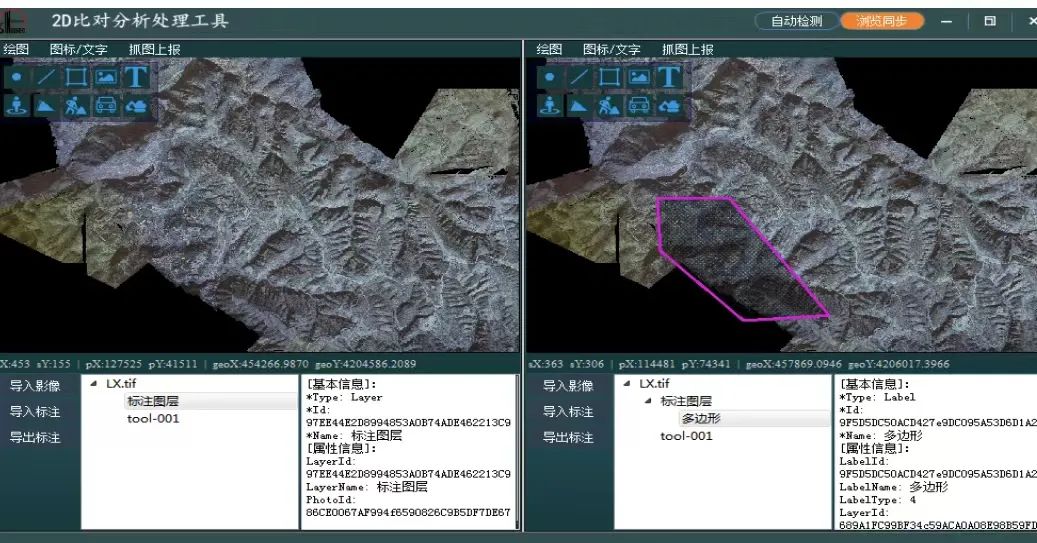Toggle the 自动检测 auto-detect button
This screenshot has height=543, width=1037.
[796, 21]
